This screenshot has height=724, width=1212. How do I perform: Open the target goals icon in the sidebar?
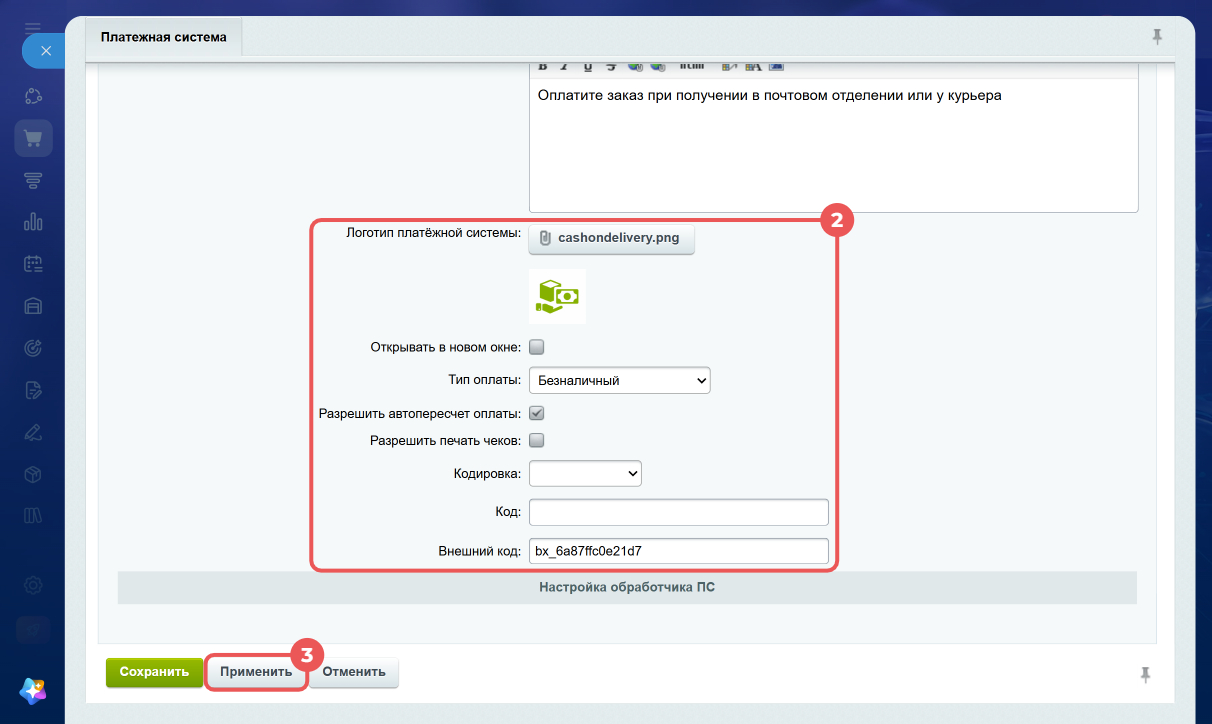point(33,348)
